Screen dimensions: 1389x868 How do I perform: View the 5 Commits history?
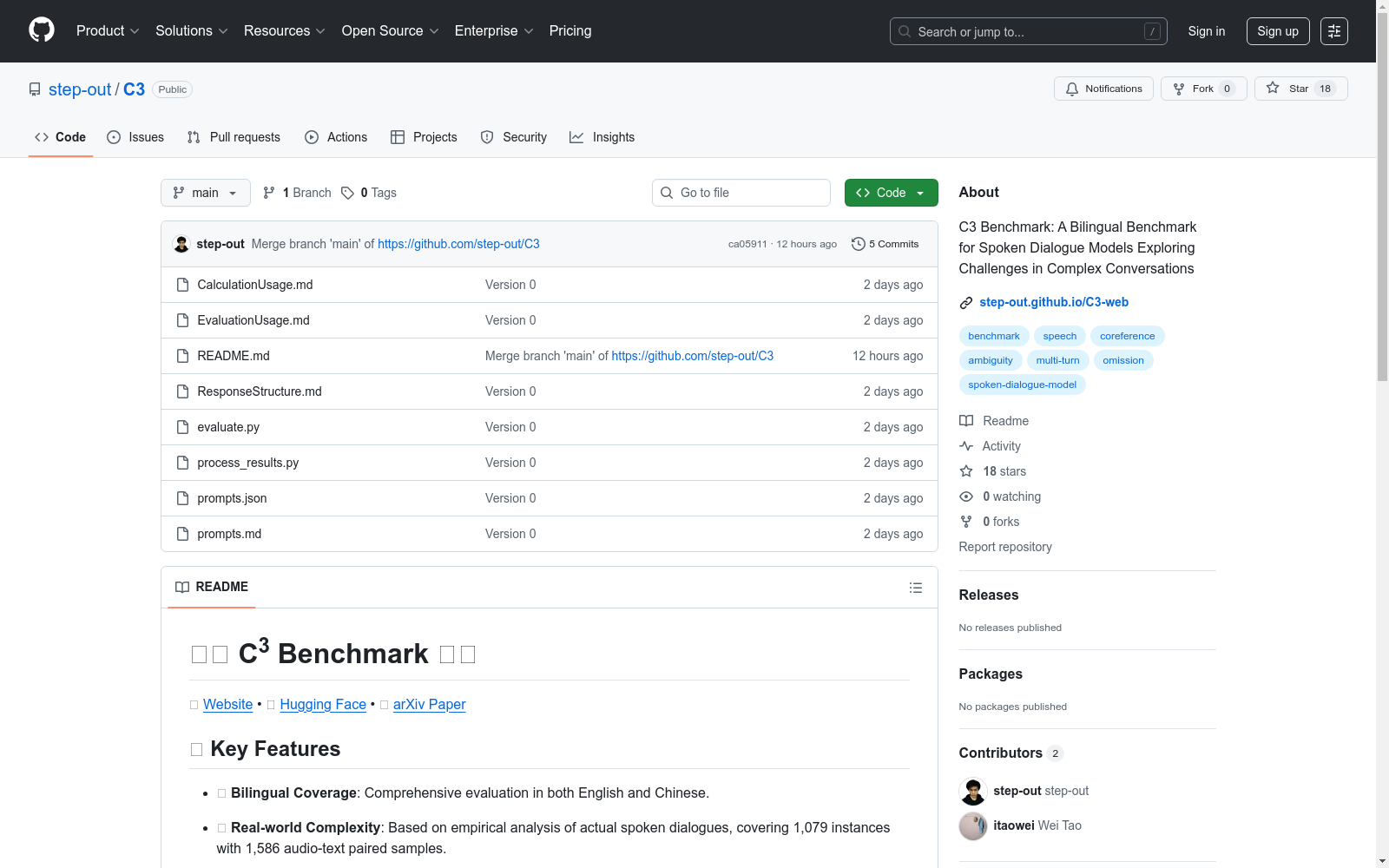pos(885,244)
